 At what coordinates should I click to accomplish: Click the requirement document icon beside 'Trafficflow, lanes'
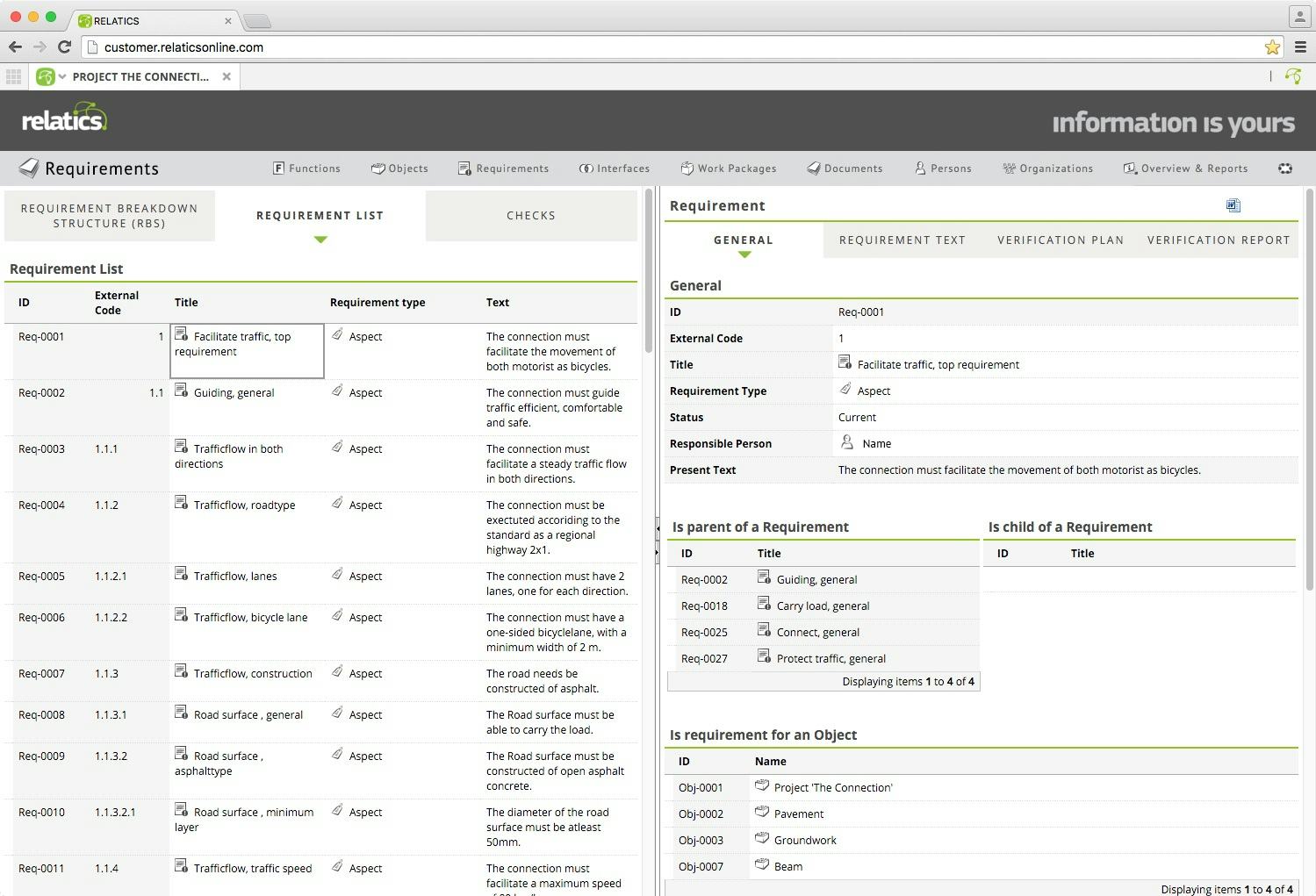(182, 574)
